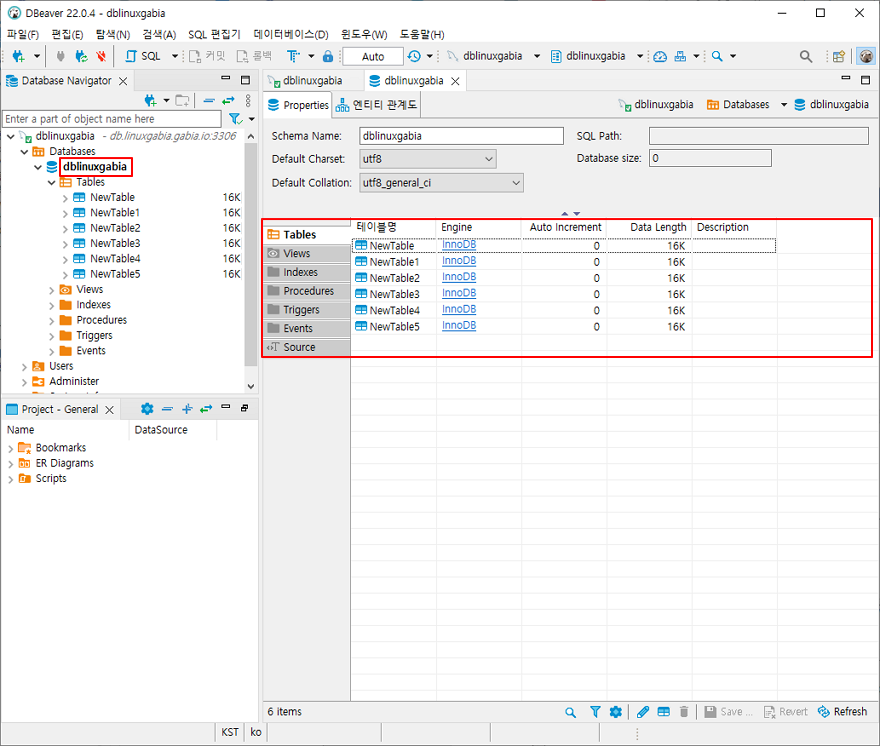Open Default Charset utf8 dropdown
The width and height of the screenshot is (880, 746).
pos(489,159)
